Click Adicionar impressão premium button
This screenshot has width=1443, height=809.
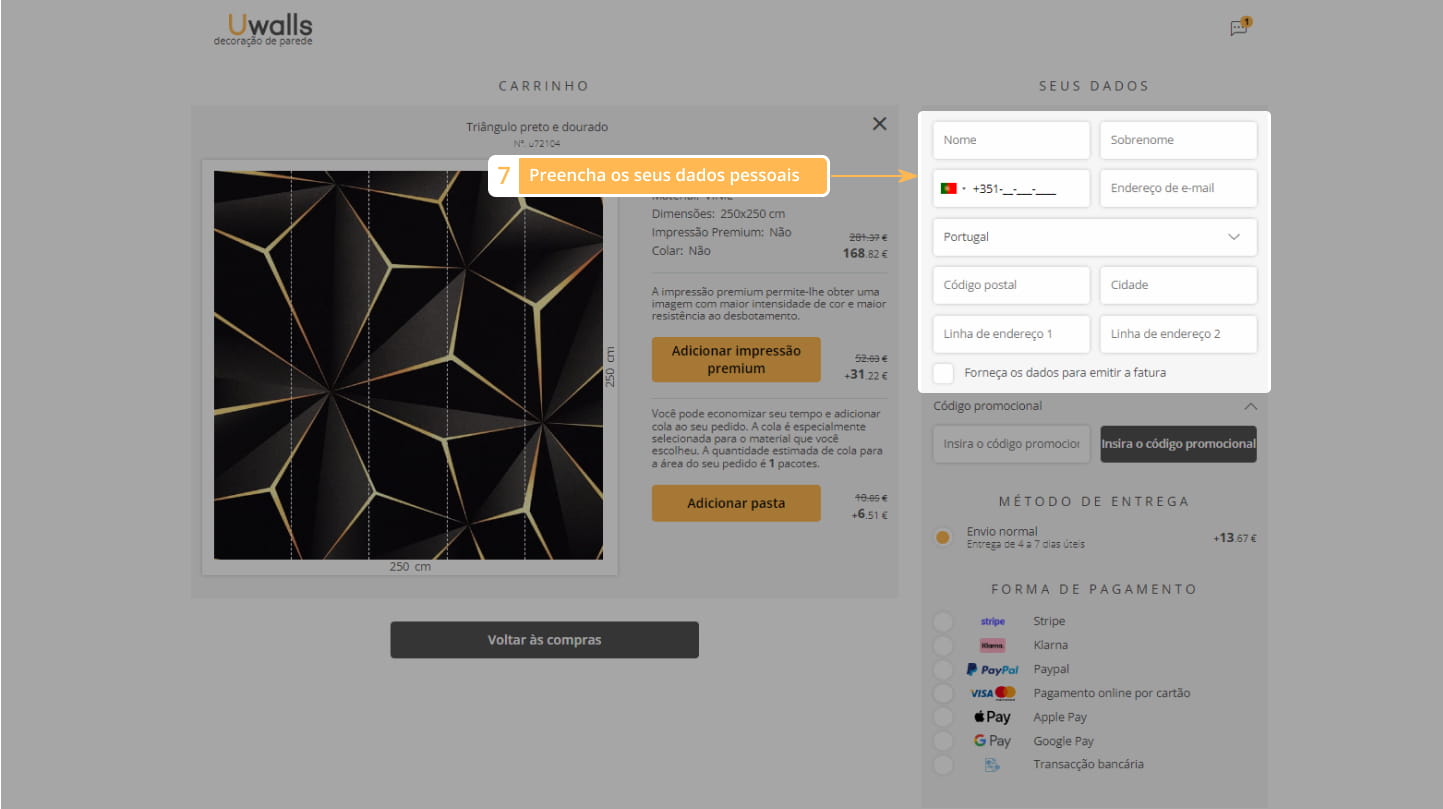[x=735, y=360]
